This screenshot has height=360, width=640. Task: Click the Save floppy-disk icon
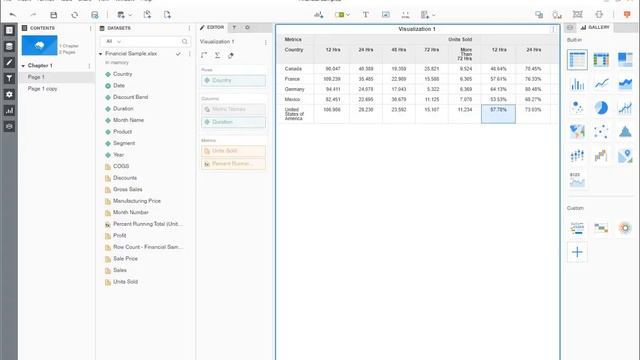(x=53, y=15)
